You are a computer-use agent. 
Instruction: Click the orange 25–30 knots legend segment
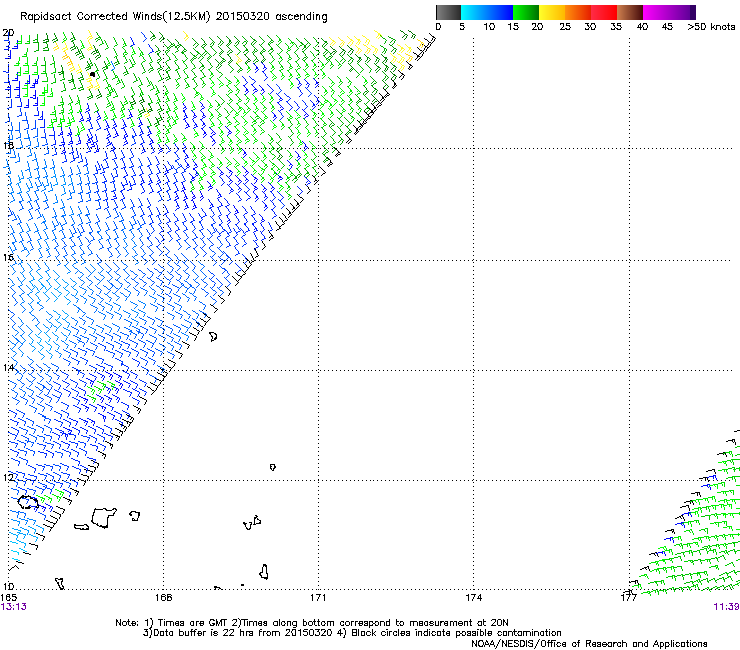point(577,12)
